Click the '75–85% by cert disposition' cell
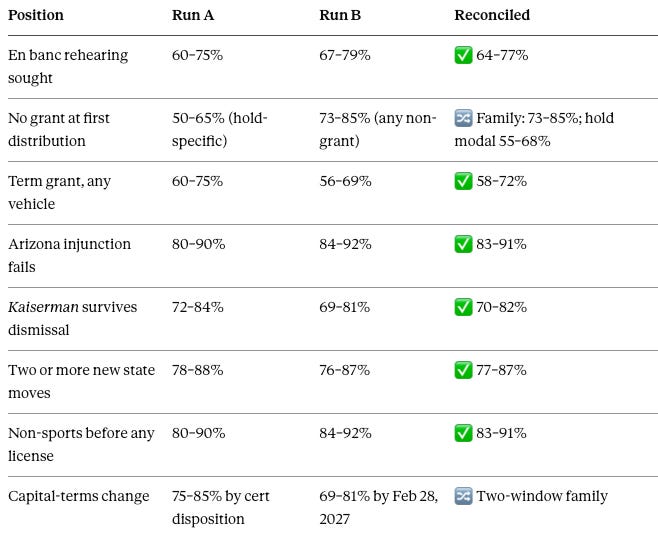Viewport: 658px width, 537px height. point(221,507)
